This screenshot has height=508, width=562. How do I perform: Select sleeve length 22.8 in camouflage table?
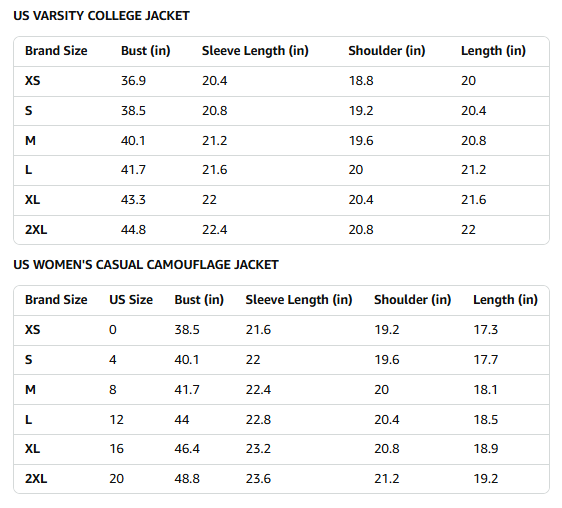point(258,419)
